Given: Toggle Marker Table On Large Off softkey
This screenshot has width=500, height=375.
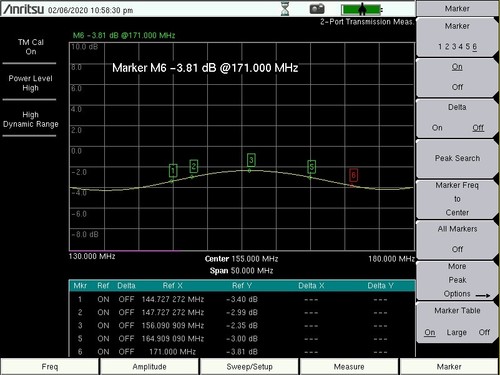Looking at the screenshot, I should click(x=457, y=322).
